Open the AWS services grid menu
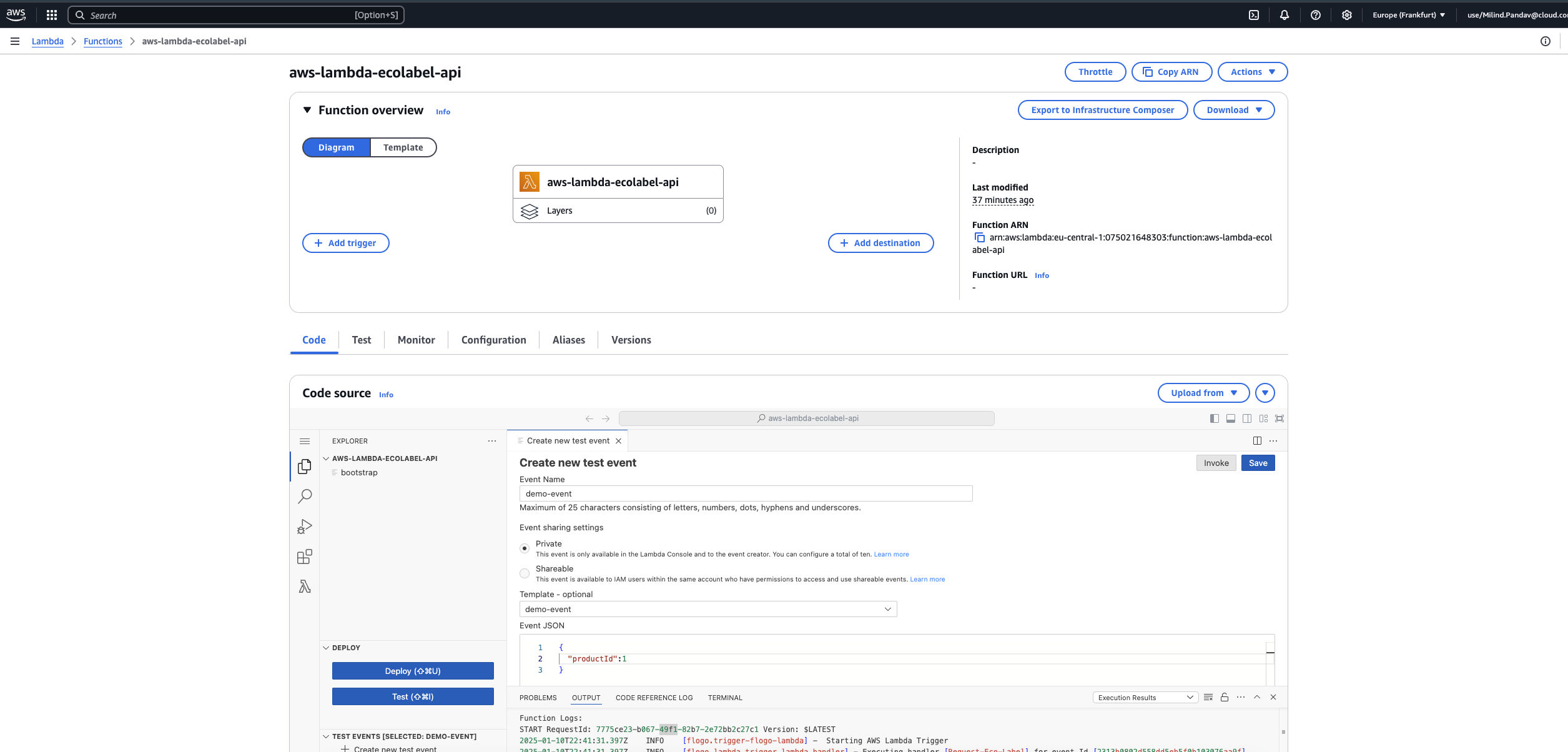The height and width of the screenshot is (752, 1568). tap(52, 15)
